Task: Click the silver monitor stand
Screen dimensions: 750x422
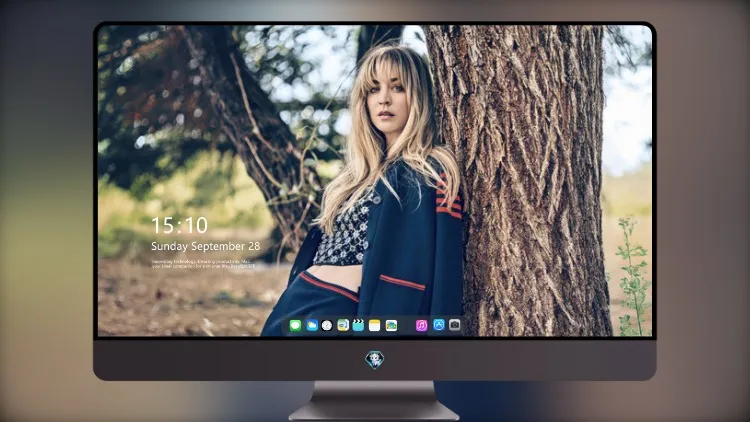Action: pos(374,401)
